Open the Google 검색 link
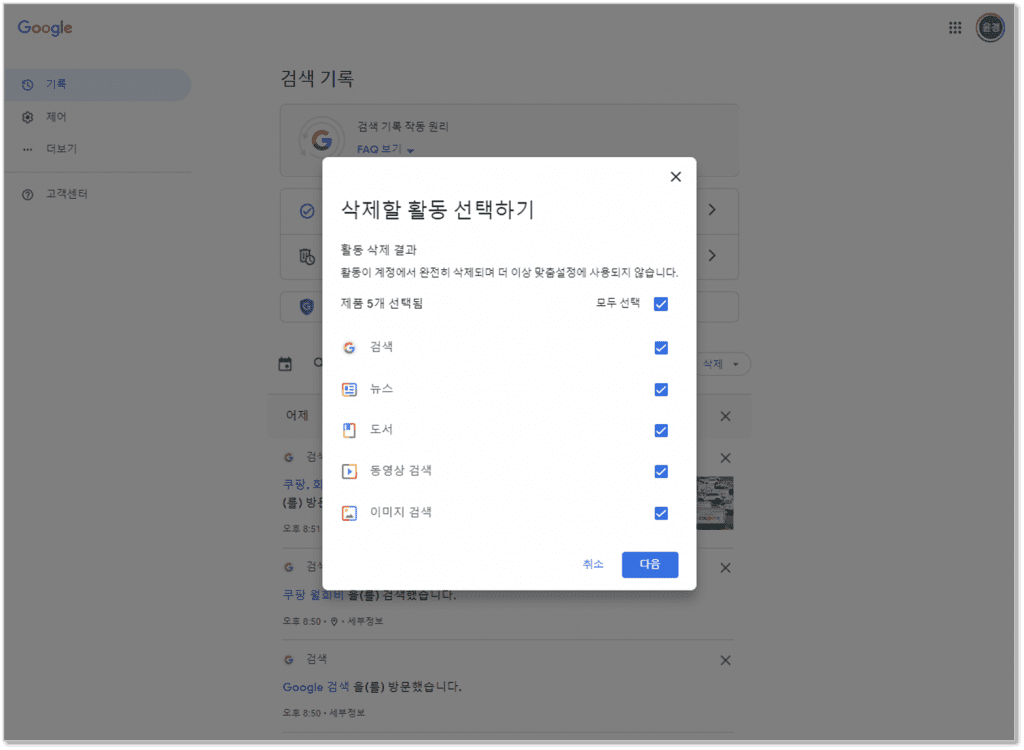The width and height of the screenshot is (1024, 750). [x=315, y=687]
